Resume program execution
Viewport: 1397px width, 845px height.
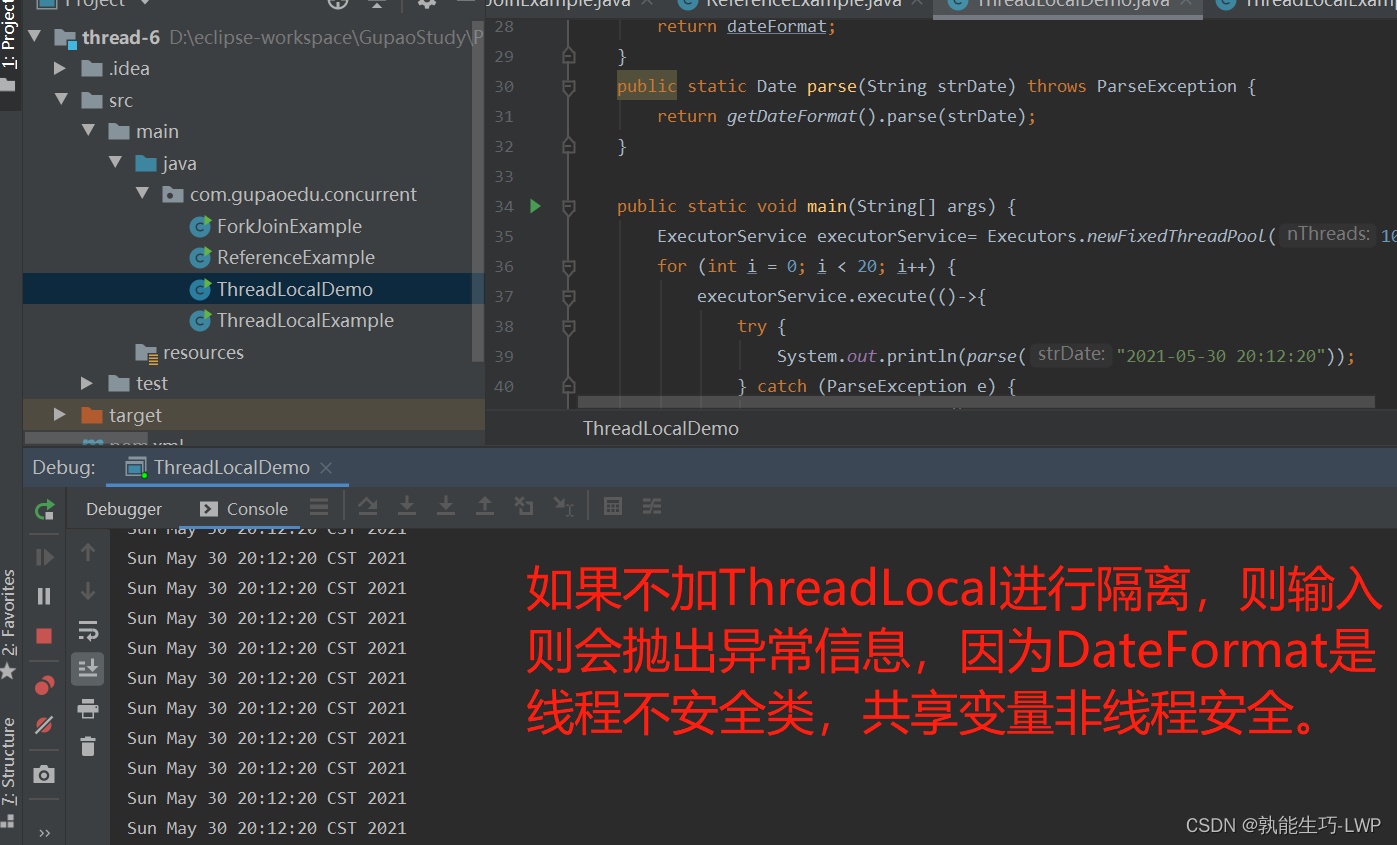[44, 556]
